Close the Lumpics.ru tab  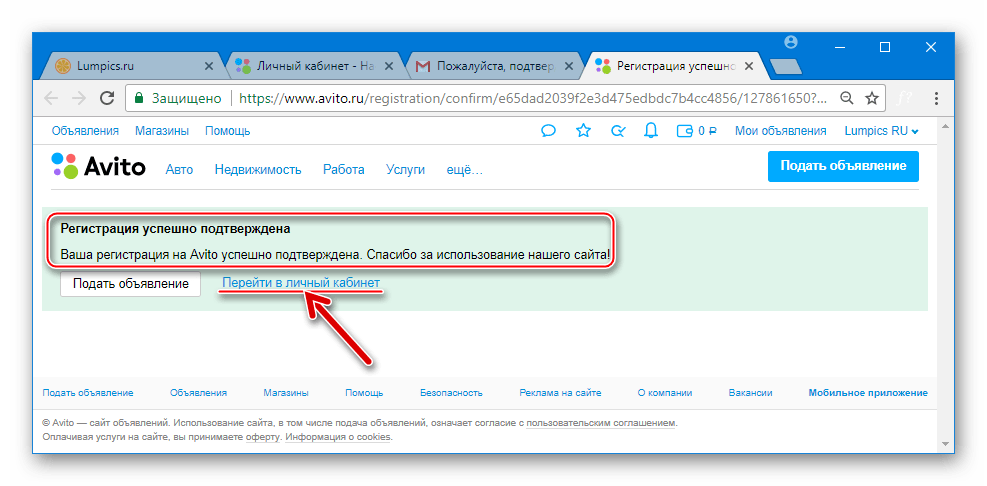(209, 65)
